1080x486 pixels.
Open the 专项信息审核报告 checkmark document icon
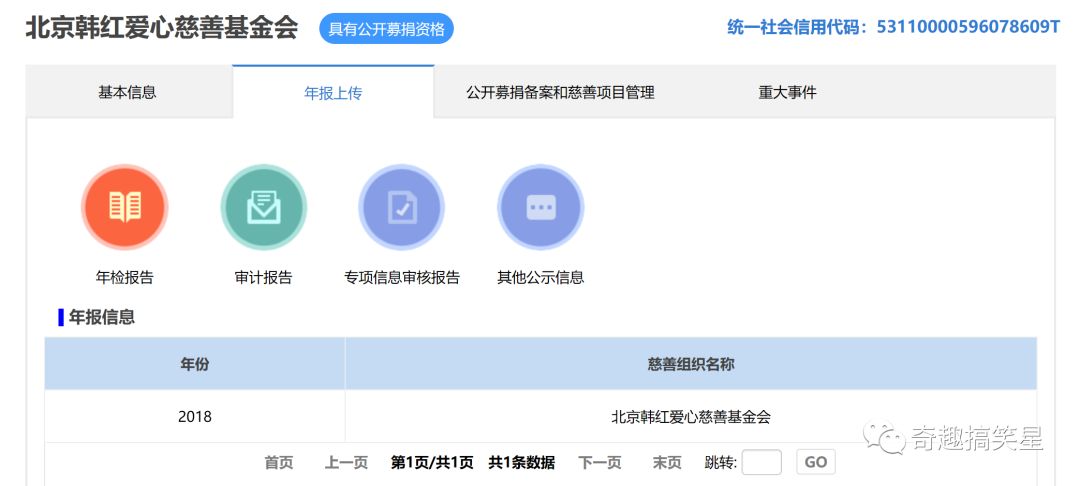pyautogui.click(x=402, y=207)
